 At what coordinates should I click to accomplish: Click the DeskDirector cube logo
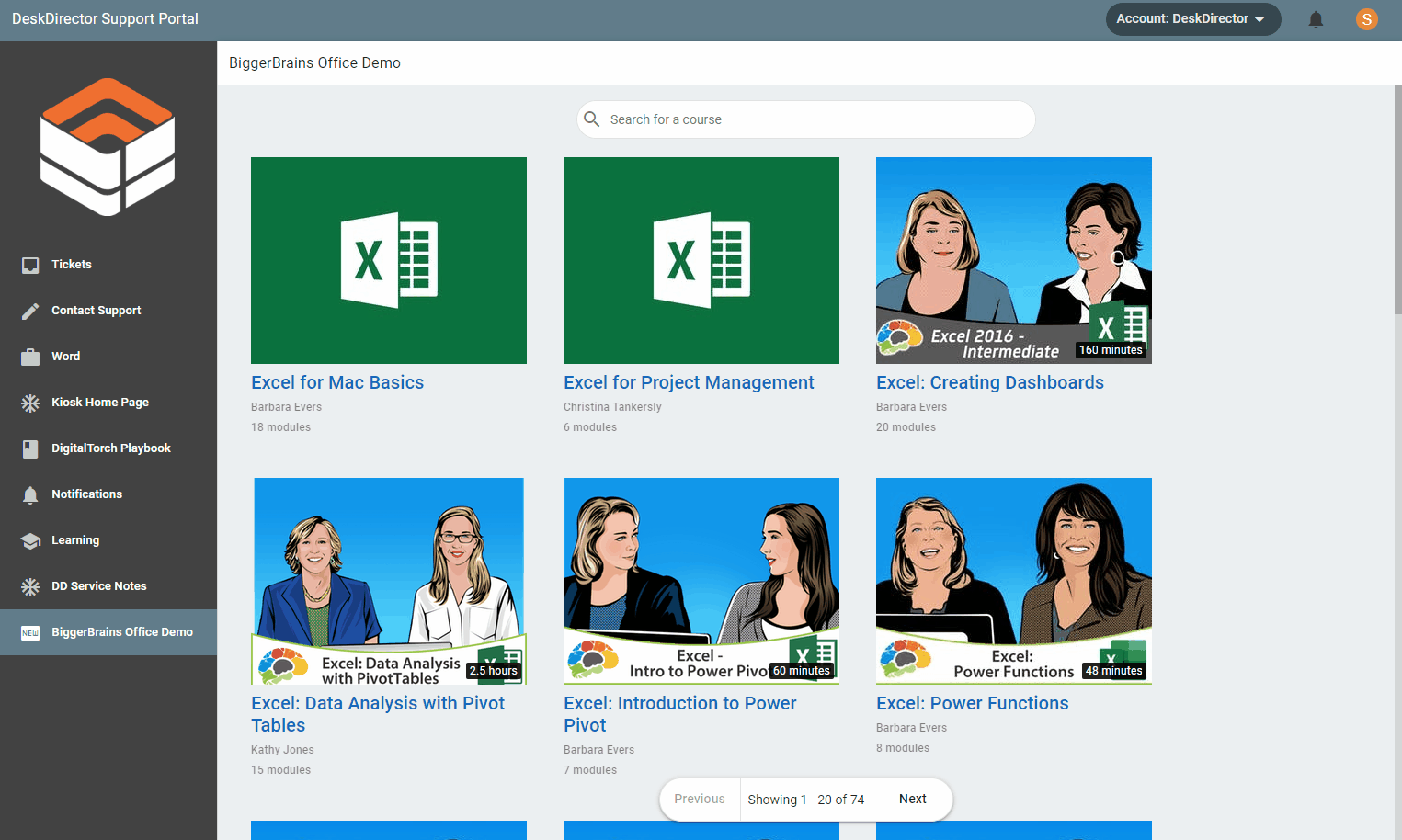108,147
